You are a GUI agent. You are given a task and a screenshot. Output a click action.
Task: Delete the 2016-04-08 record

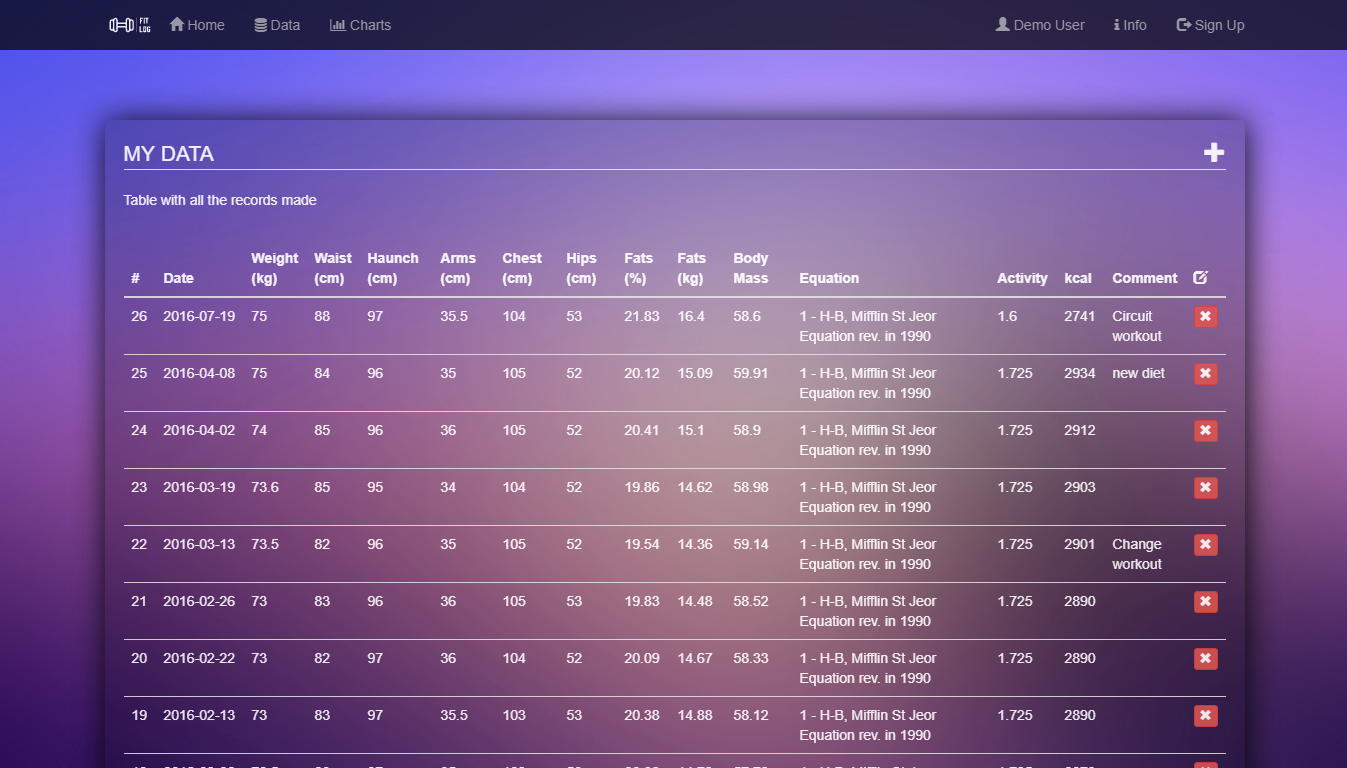[x=1205, y=374]
